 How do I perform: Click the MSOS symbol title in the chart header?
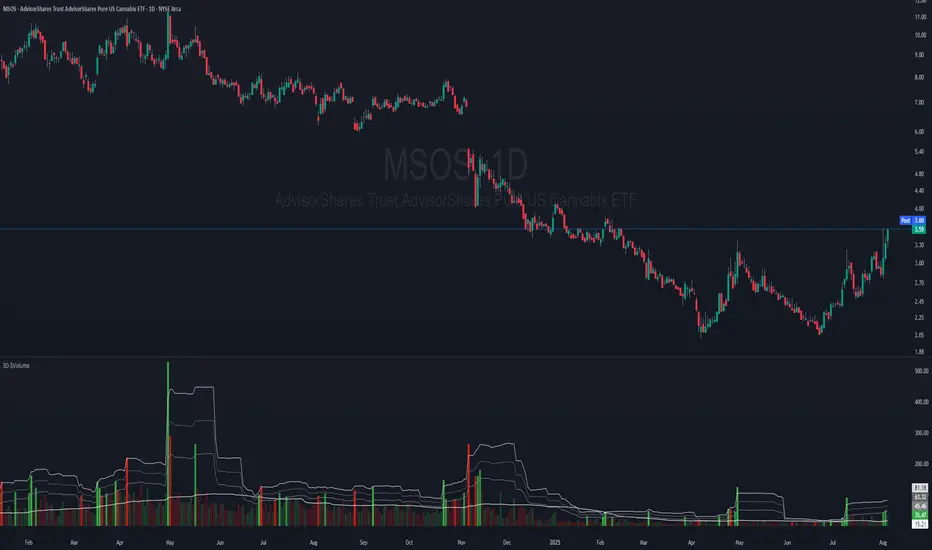coord(92,9)
